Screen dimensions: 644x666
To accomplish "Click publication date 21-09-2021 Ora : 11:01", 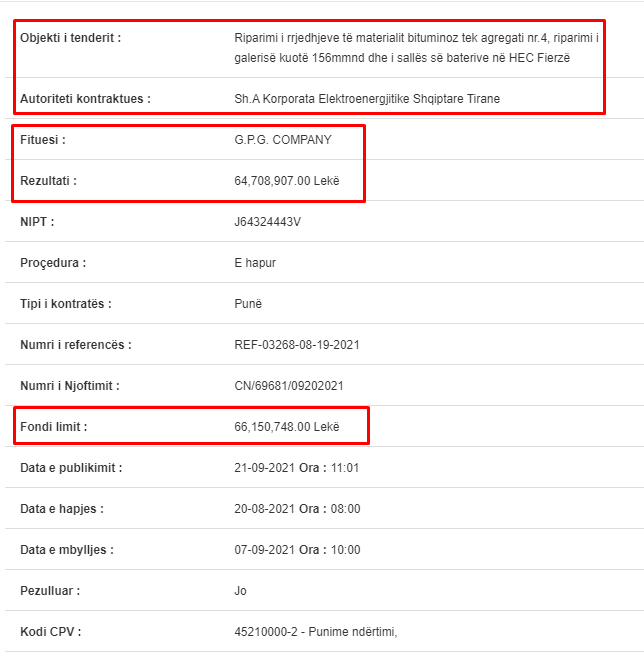I will 297,468.
